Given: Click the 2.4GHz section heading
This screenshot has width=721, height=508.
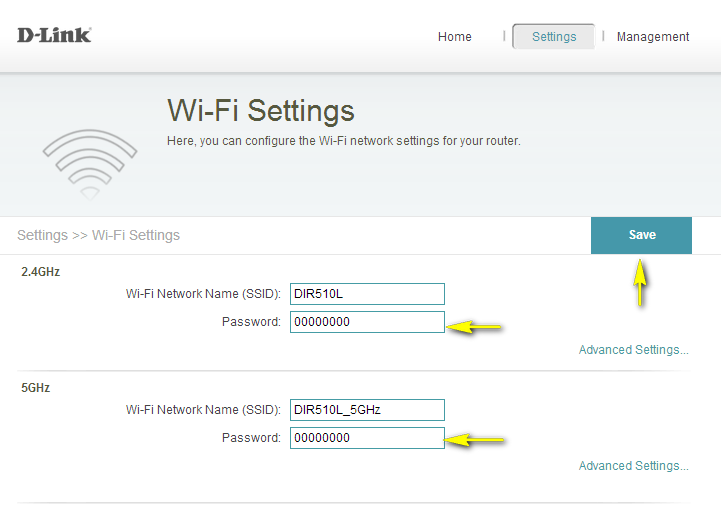Looking at the screenshot, I should (x=41, y=272).
